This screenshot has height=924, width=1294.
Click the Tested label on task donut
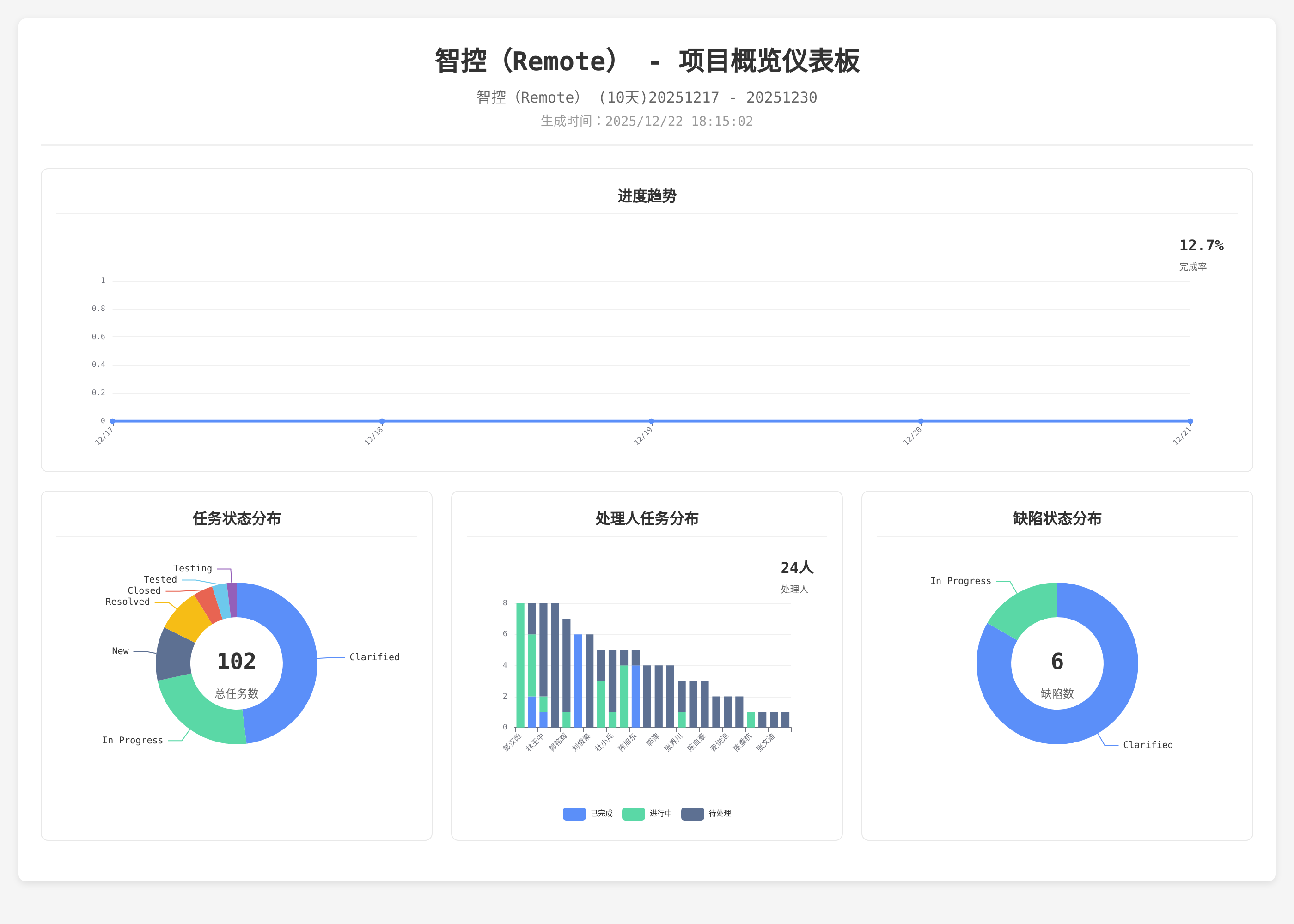coord(160,579)
